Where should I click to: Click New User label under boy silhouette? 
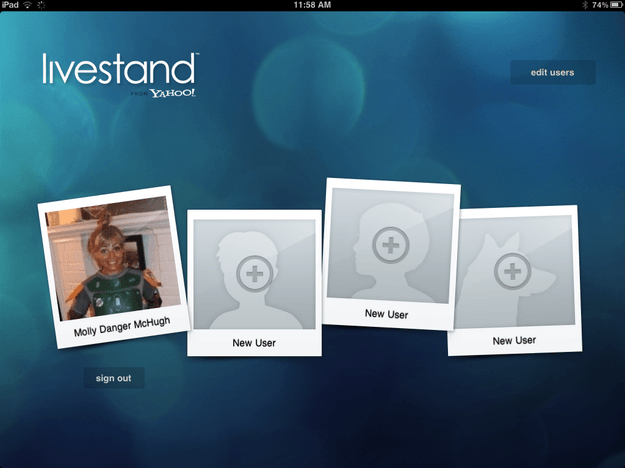[x=254, y=343]
